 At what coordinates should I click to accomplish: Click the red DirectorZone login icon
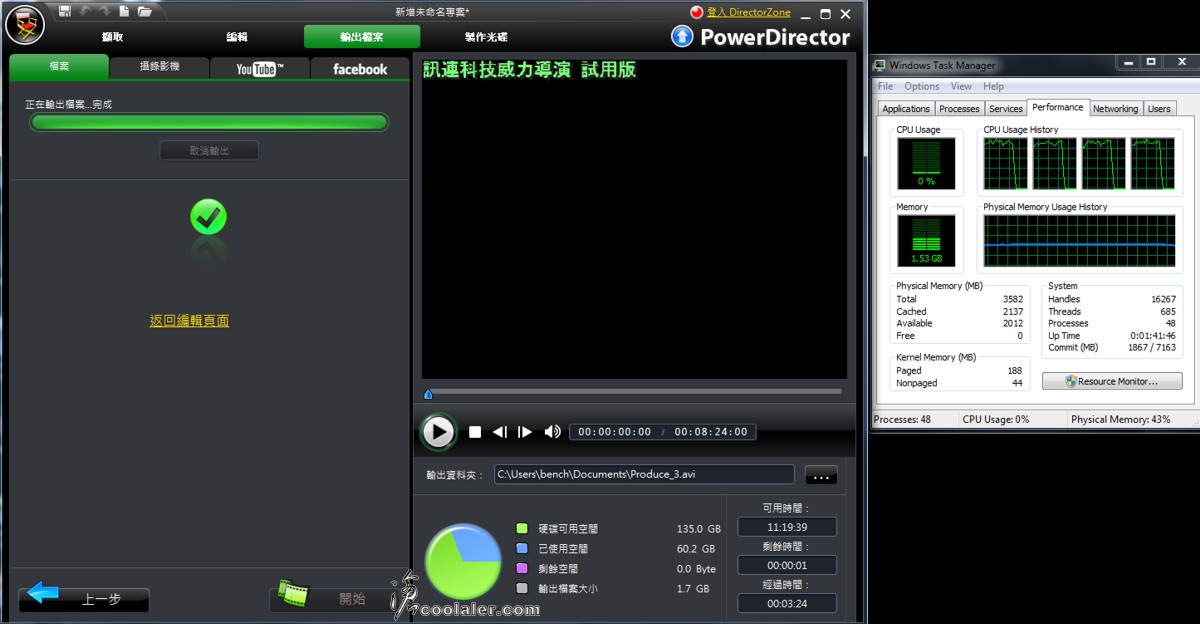(697, 12)
